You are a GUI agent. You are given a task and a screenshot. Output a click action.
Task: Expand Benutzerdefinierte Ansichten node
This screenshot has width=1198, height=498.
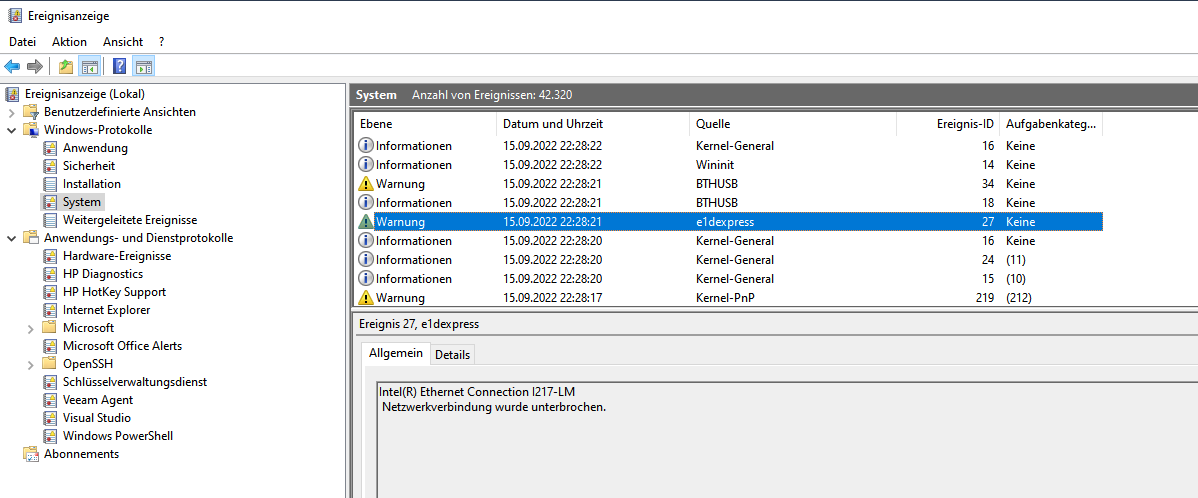click(x=11, y=112)
